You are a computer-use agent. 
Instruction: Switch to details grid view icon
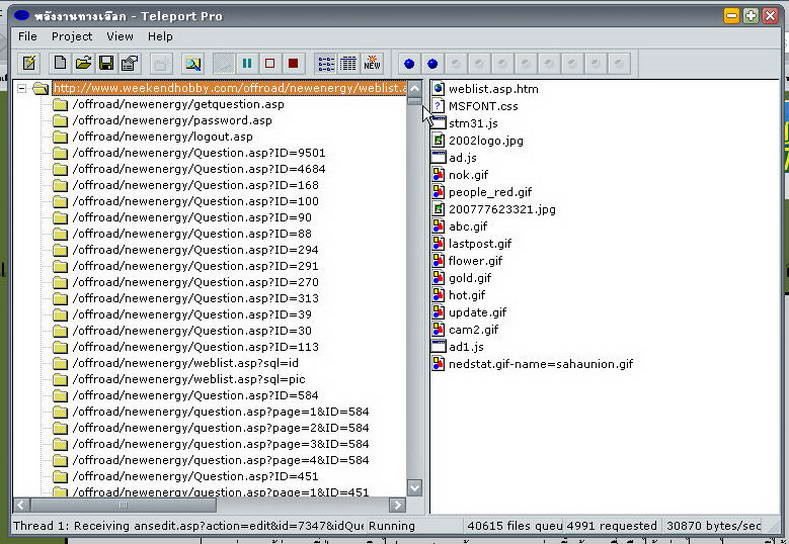[x=348, y=64]
